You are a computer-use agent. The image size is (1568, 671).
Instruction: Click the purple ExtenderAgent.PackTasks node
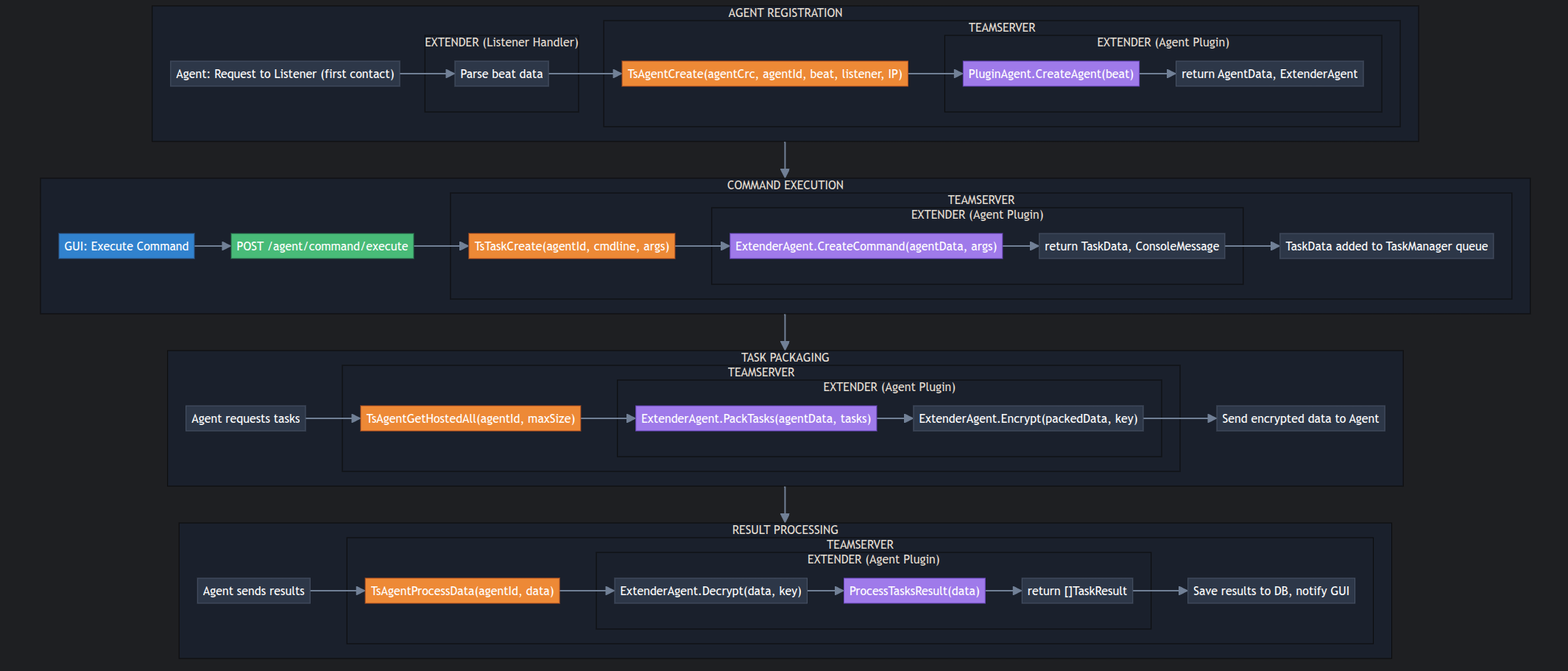click(756, 418)
